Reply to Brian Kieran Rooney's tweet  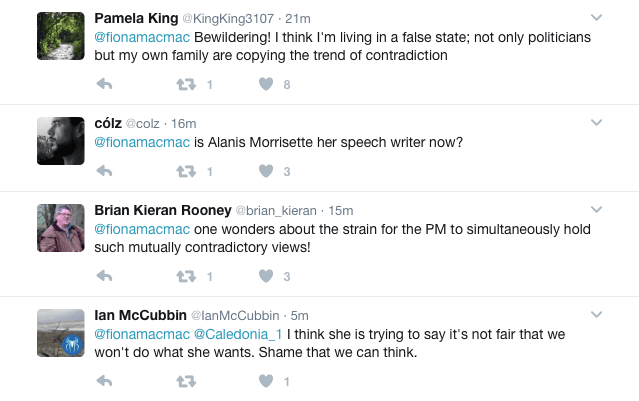(104, 276)
